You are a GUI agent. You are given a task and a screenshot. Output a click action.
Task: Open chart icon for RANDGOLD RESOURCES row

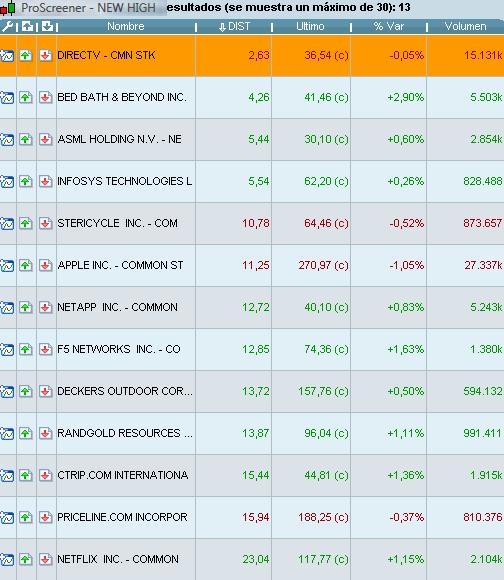[x=7, y=434]
